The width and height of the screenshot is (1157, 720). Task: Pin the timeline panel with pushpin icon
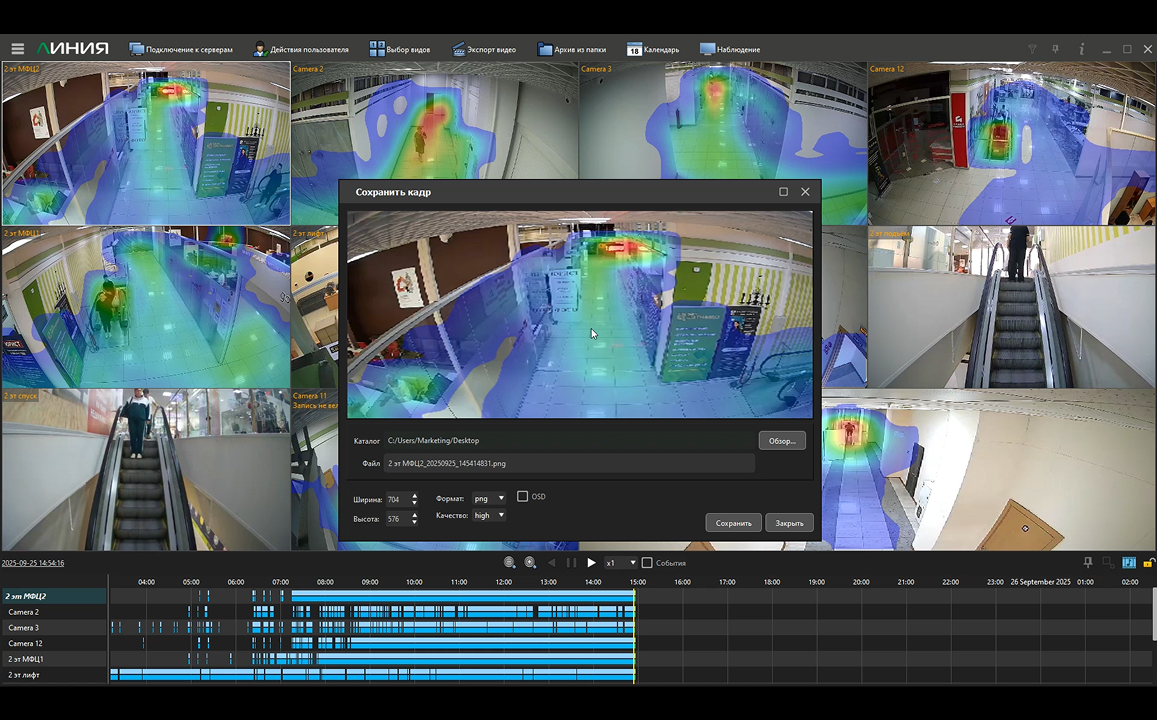point(1088,563)
